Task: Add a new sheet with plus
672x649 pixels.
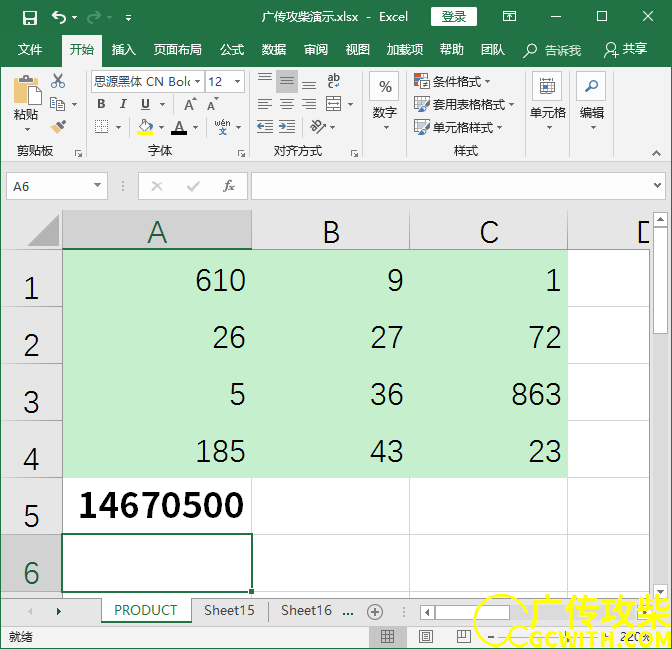Action: tap(375, 612)
